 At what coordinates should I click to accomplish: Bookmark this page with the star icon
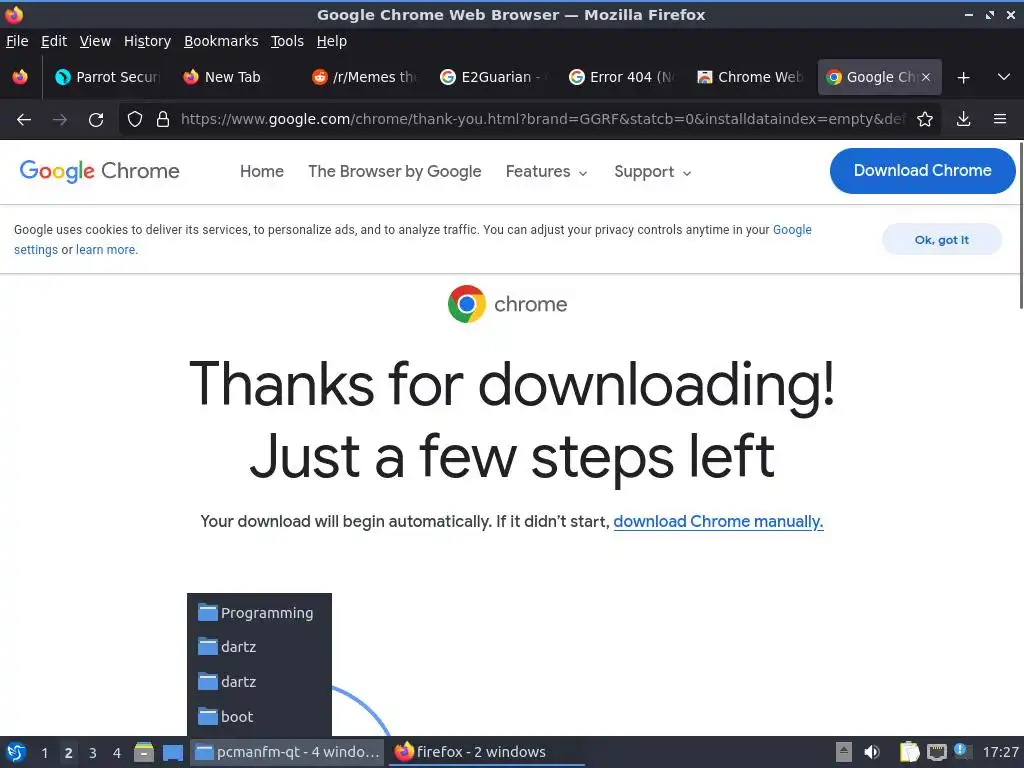click(x=924, y=120)
